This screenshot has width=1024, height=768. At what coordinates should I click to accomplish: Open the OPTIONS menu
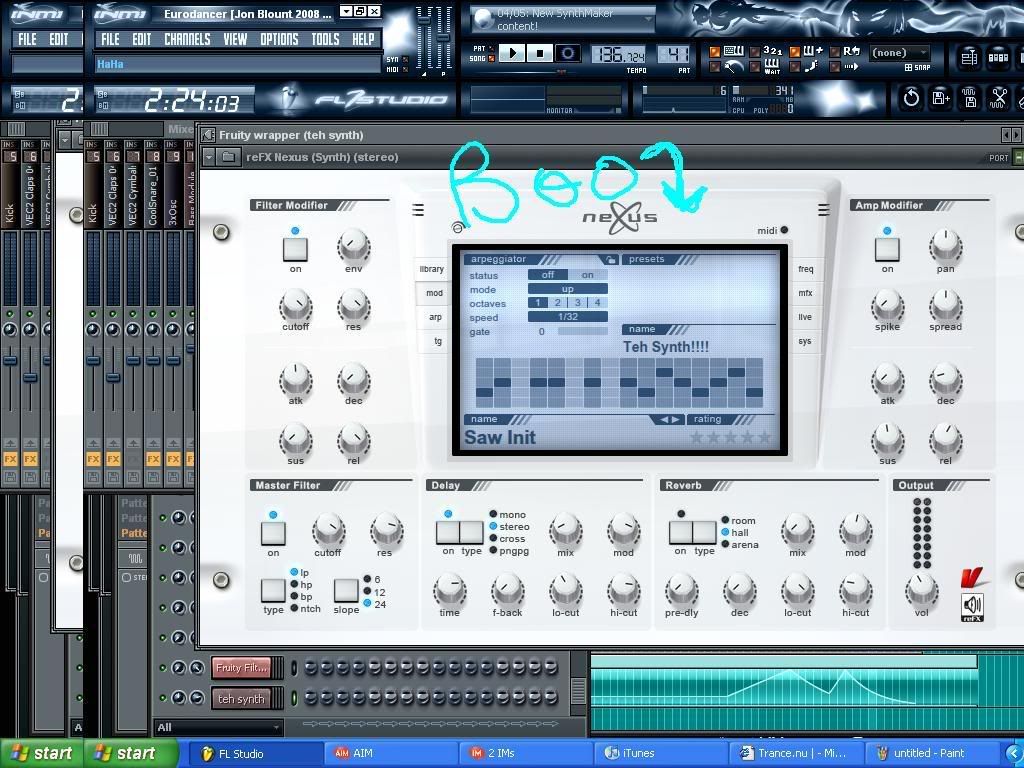280,39
